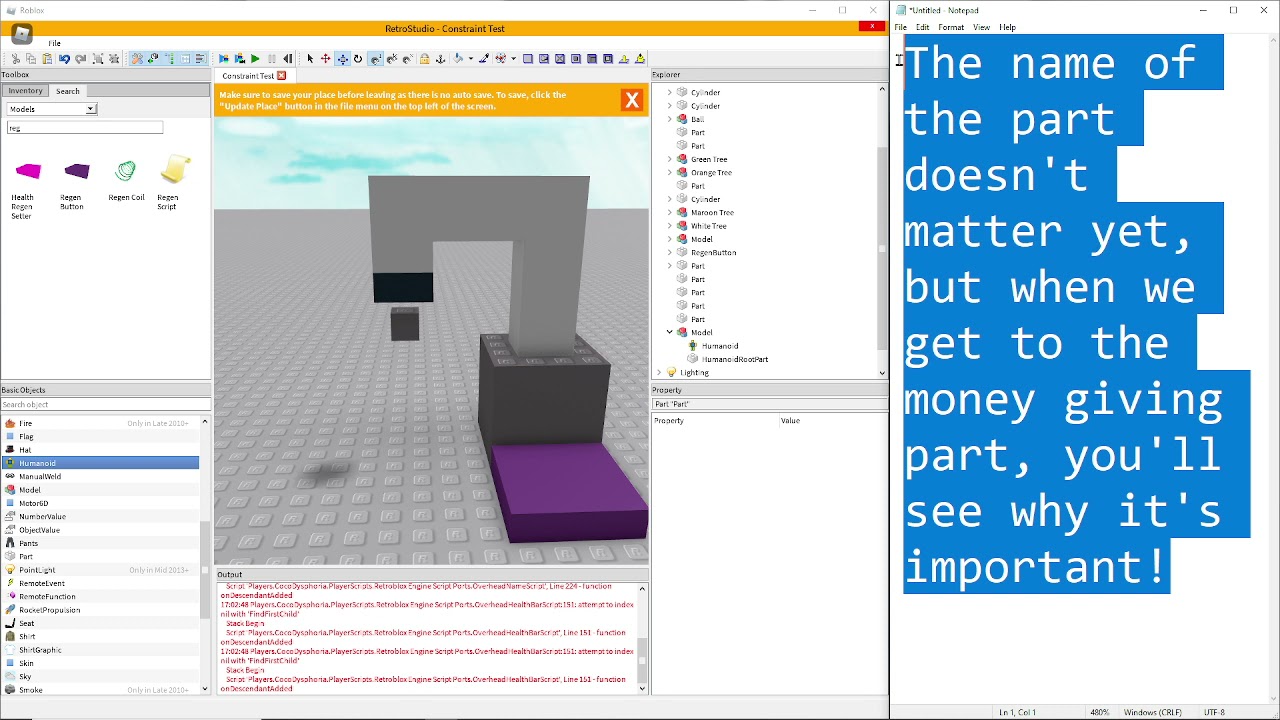
Task: Close the Constraint Test tab
Action: (x=281, y=76)
